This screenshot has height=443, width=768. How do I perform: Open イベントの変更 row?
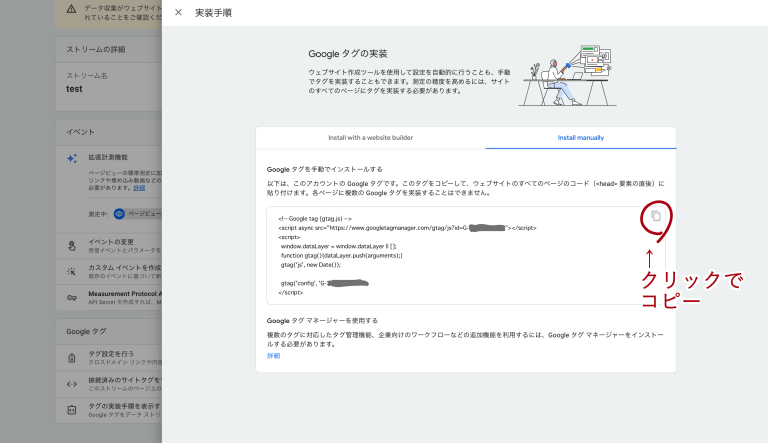(109, 246)
